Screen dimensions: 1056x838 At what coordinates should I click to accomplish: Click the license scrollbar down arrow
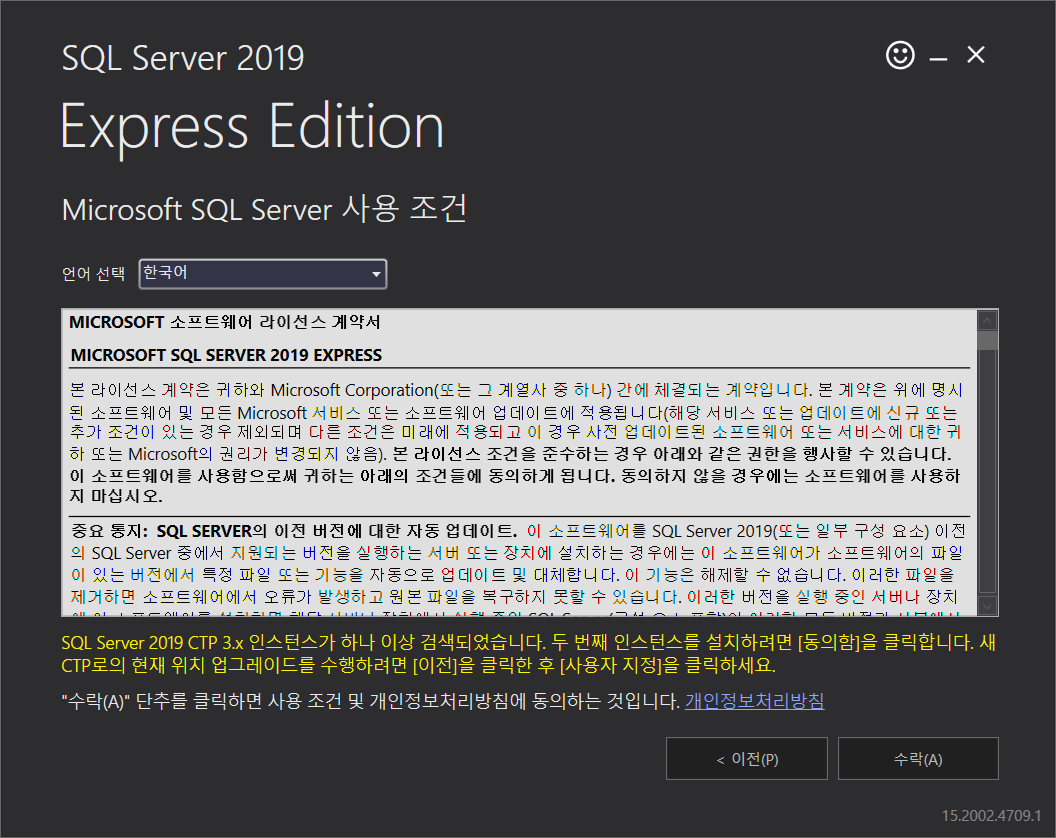[987, 606]
